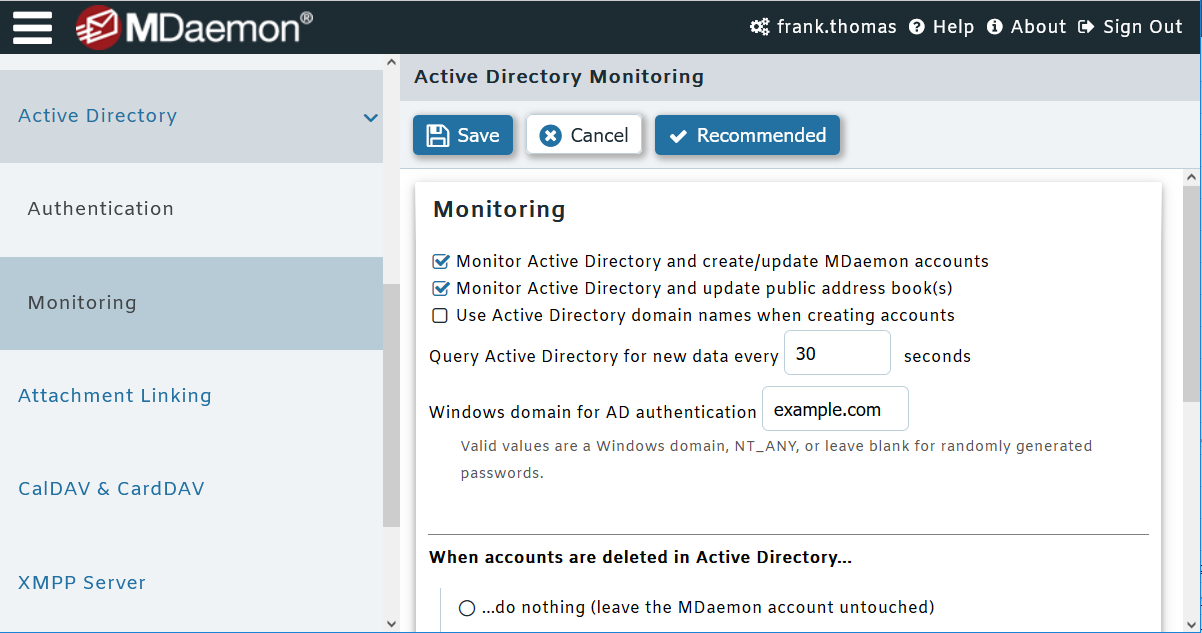Click the Sign Out arrow icon

click(1086, 27)
